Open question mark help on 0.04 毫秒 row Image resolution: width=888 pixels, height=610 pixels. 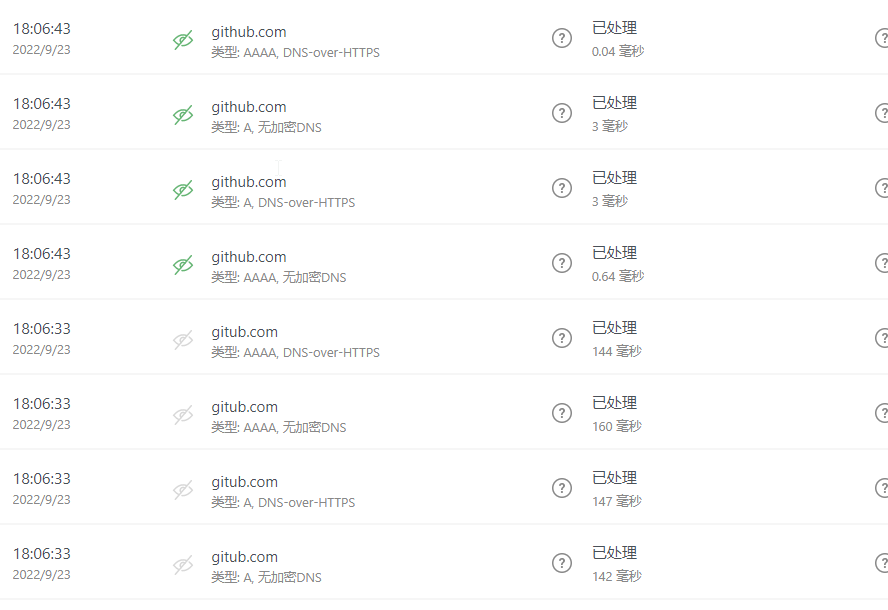pos(562,38)
